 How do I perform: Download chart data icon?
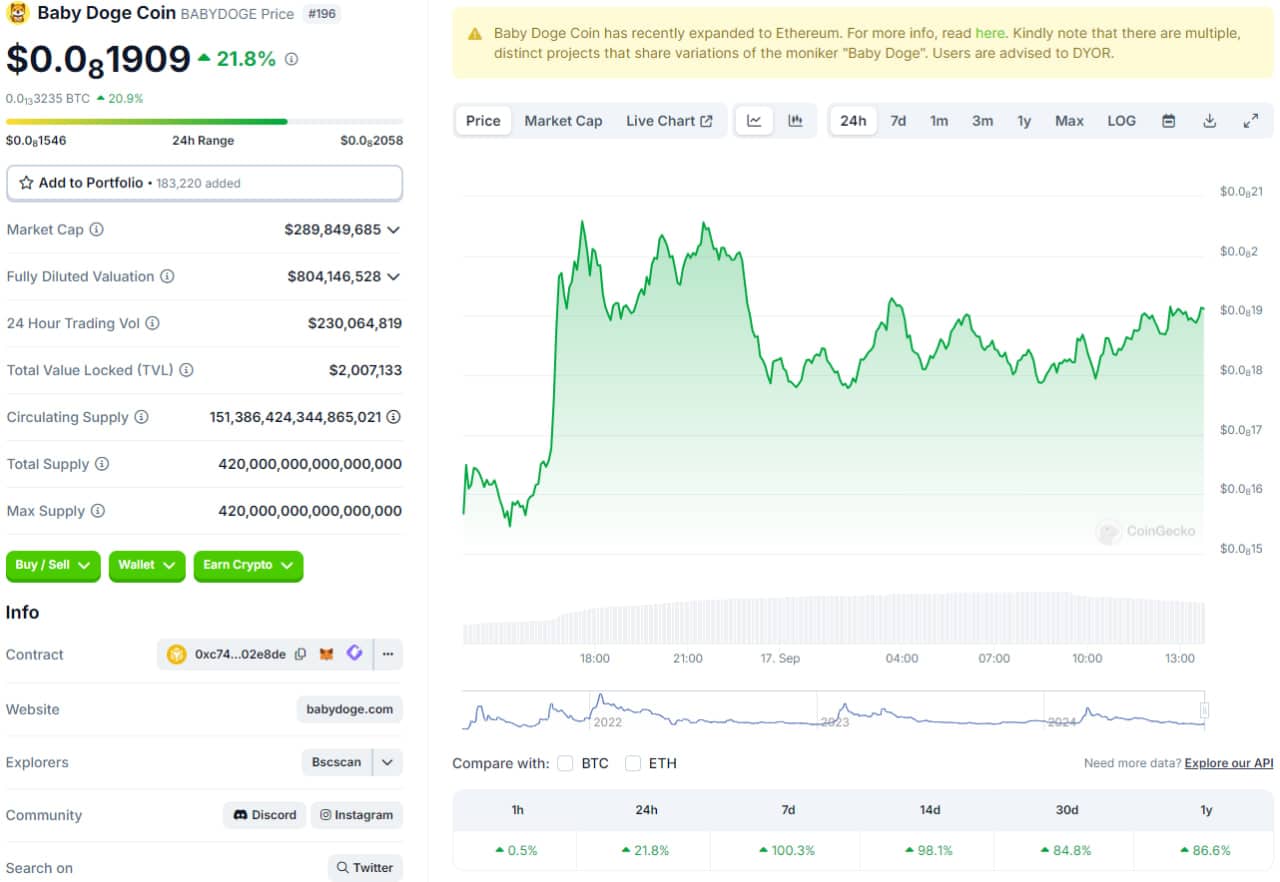click(1209, 121)
